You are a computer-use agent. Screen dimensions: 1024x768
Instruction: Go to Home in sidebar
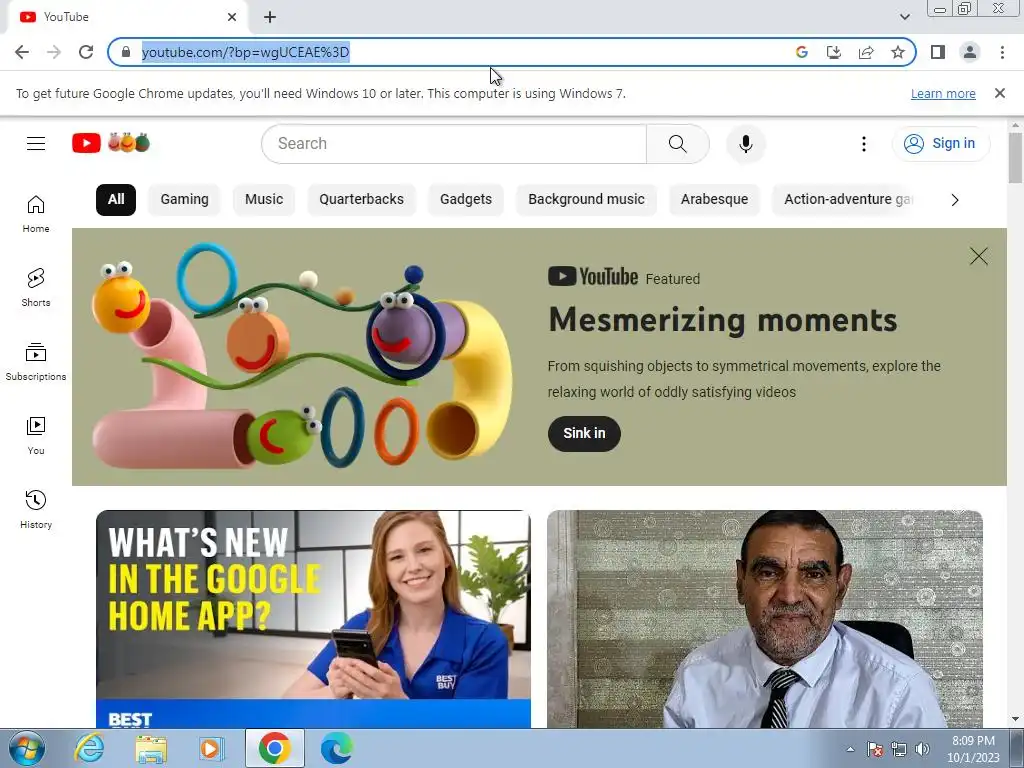pyautogui.click(x=36, y=214)
